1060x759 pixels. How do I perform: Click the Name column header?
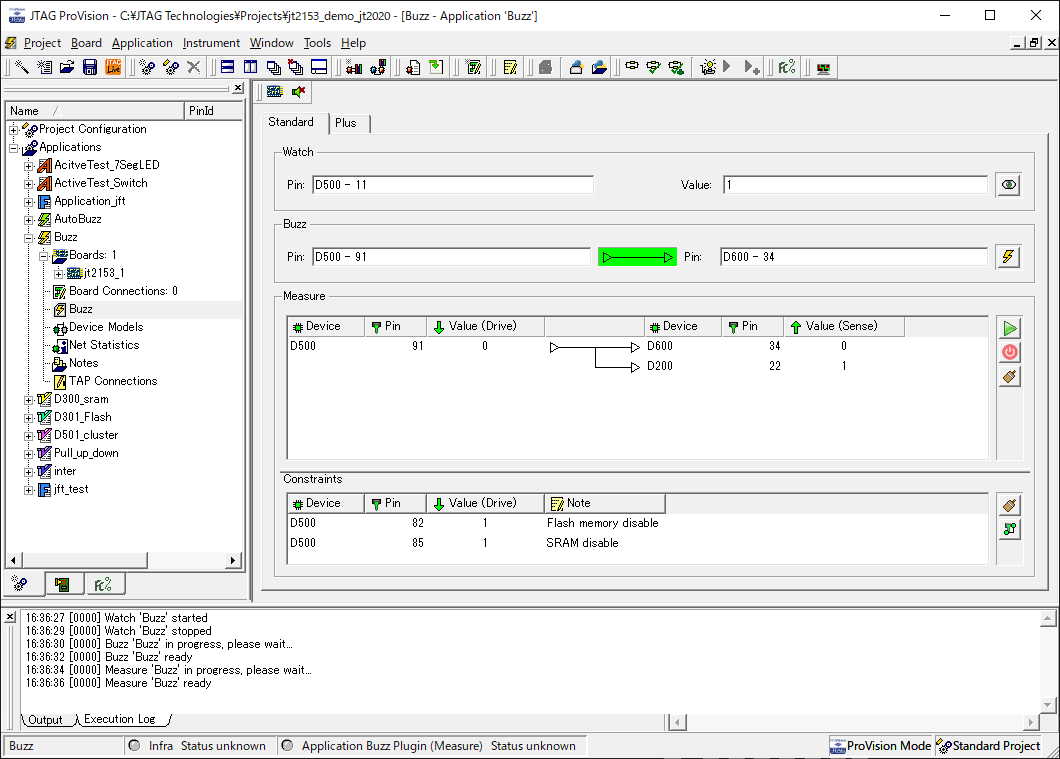point(95,111)
